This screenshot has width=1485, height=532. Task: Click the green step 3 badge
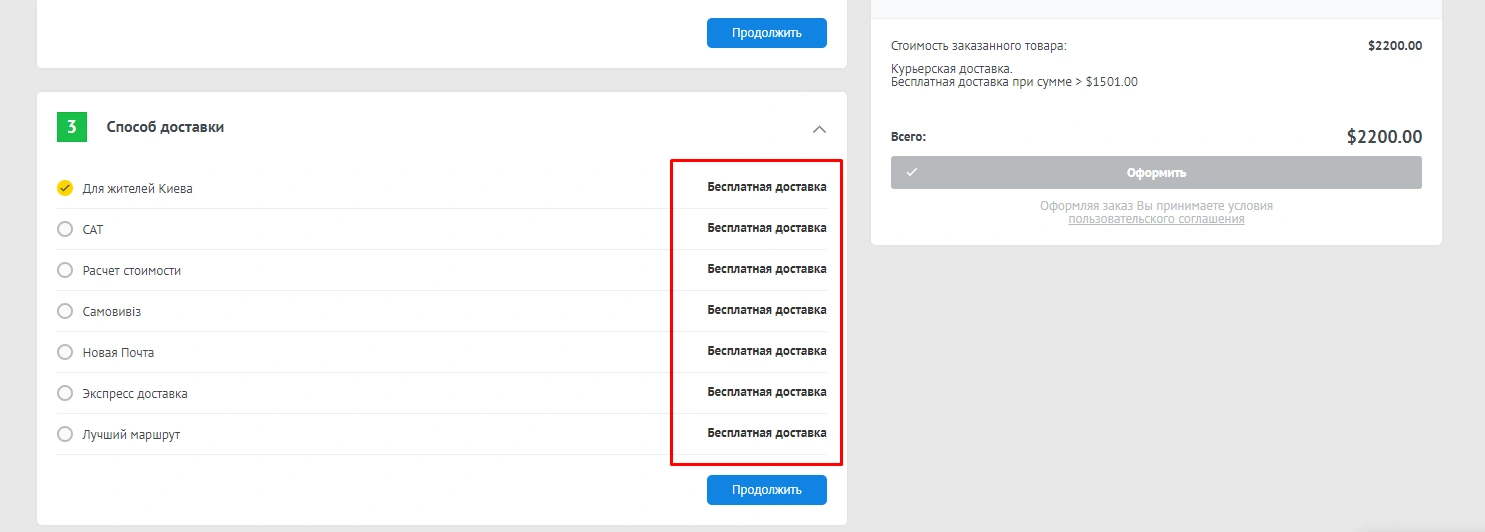click(72, 127)
